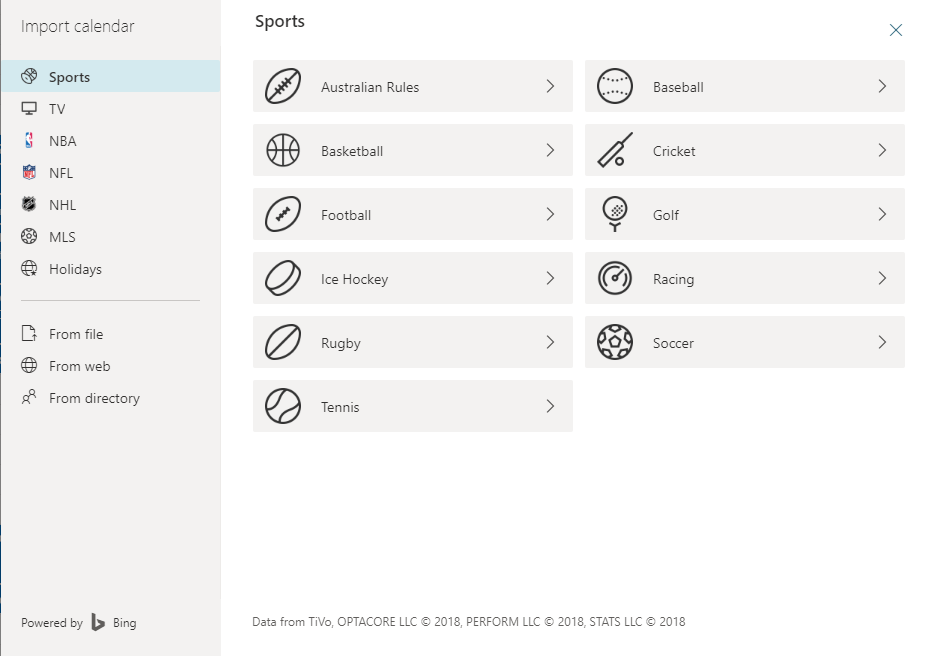
Task: Click the Australian Rules football icon
Action: point(283,86)
